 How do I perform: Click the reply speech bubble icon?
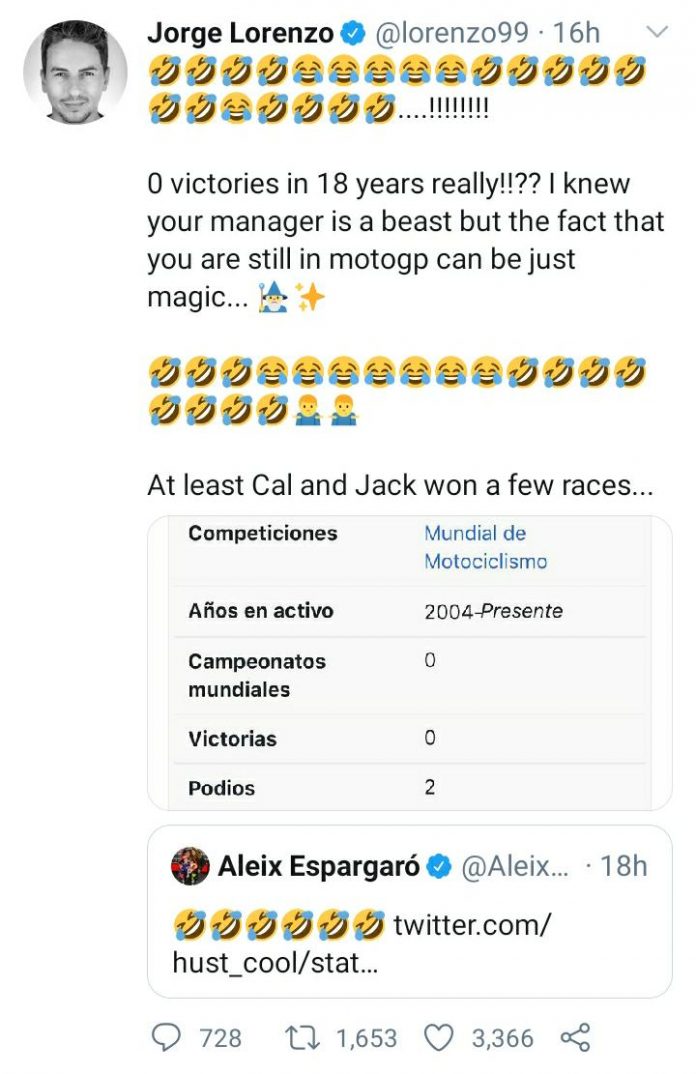167,1038
